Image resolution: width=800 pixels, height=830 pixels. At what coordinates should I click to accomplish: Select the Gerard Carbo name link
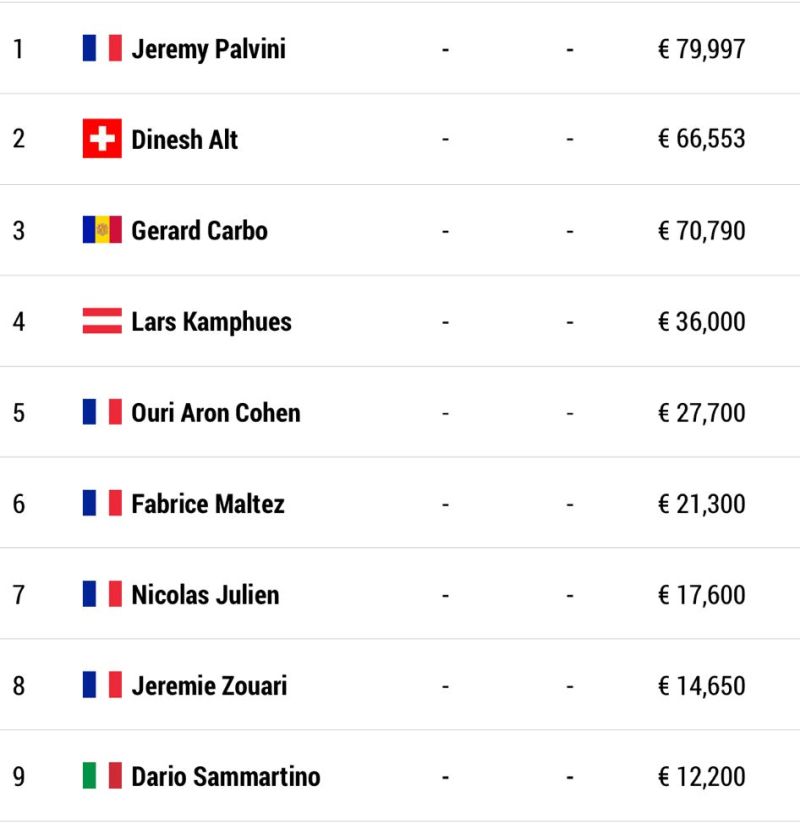(x=200, y=231)
